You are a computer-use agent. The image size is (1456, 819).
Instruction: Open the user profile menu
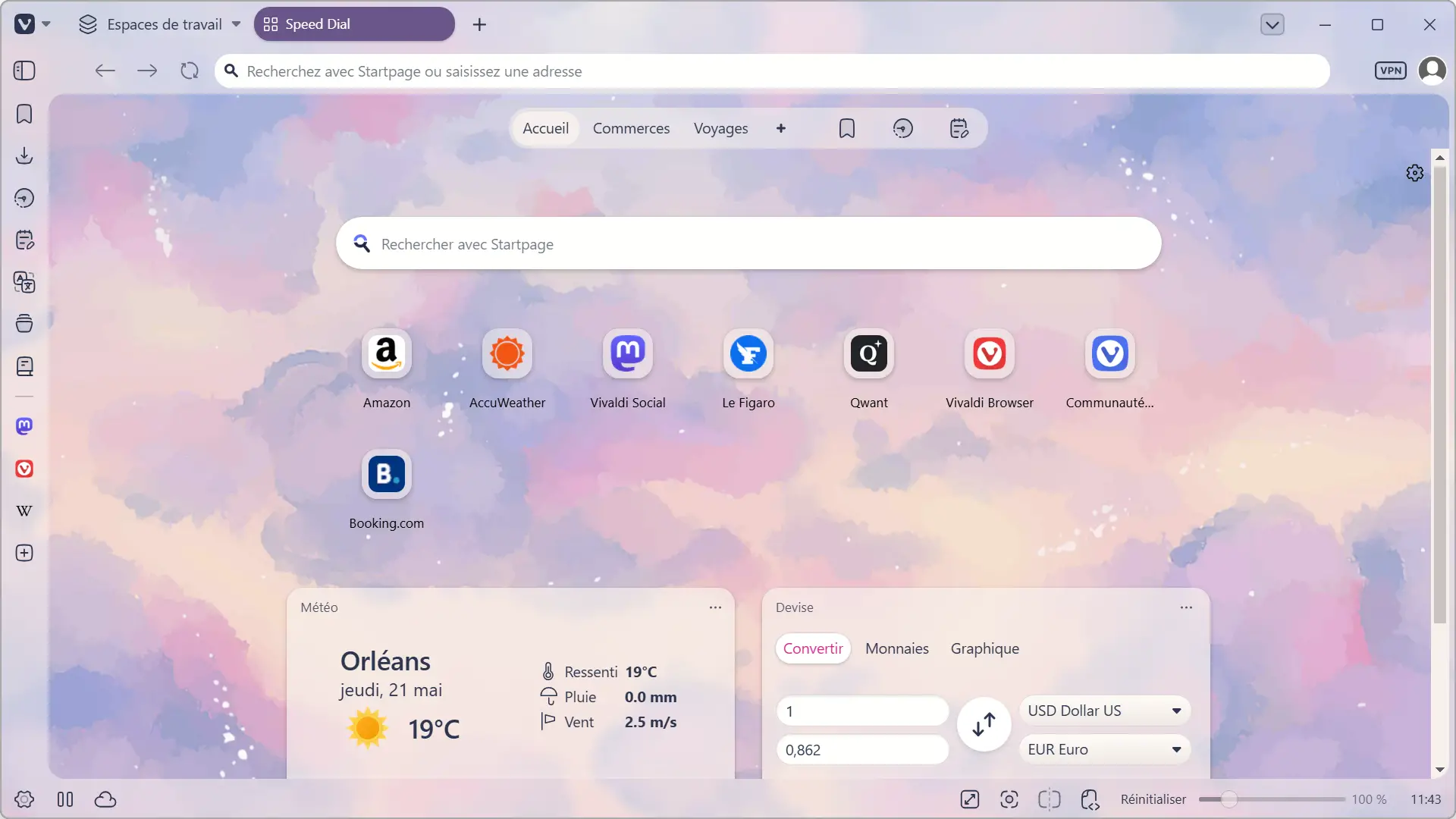[x=1432, y=71]
